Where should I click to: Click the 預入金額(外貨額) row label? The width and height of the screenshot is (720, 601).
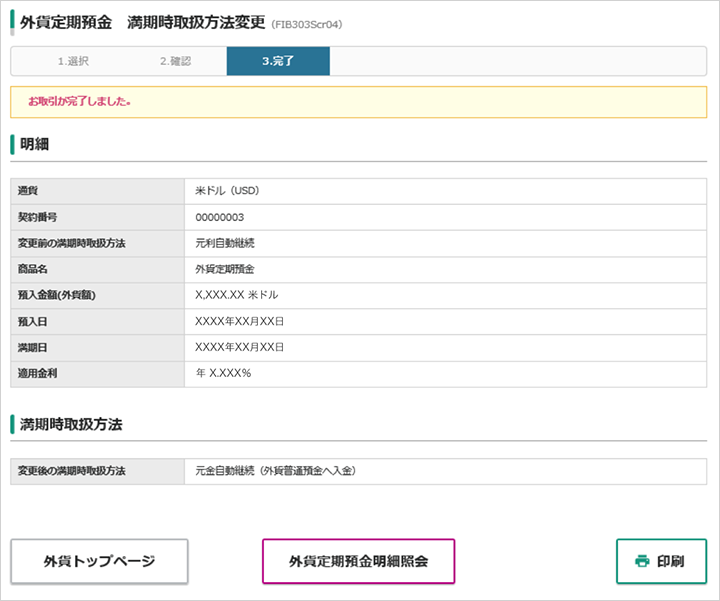coord(56,295)
